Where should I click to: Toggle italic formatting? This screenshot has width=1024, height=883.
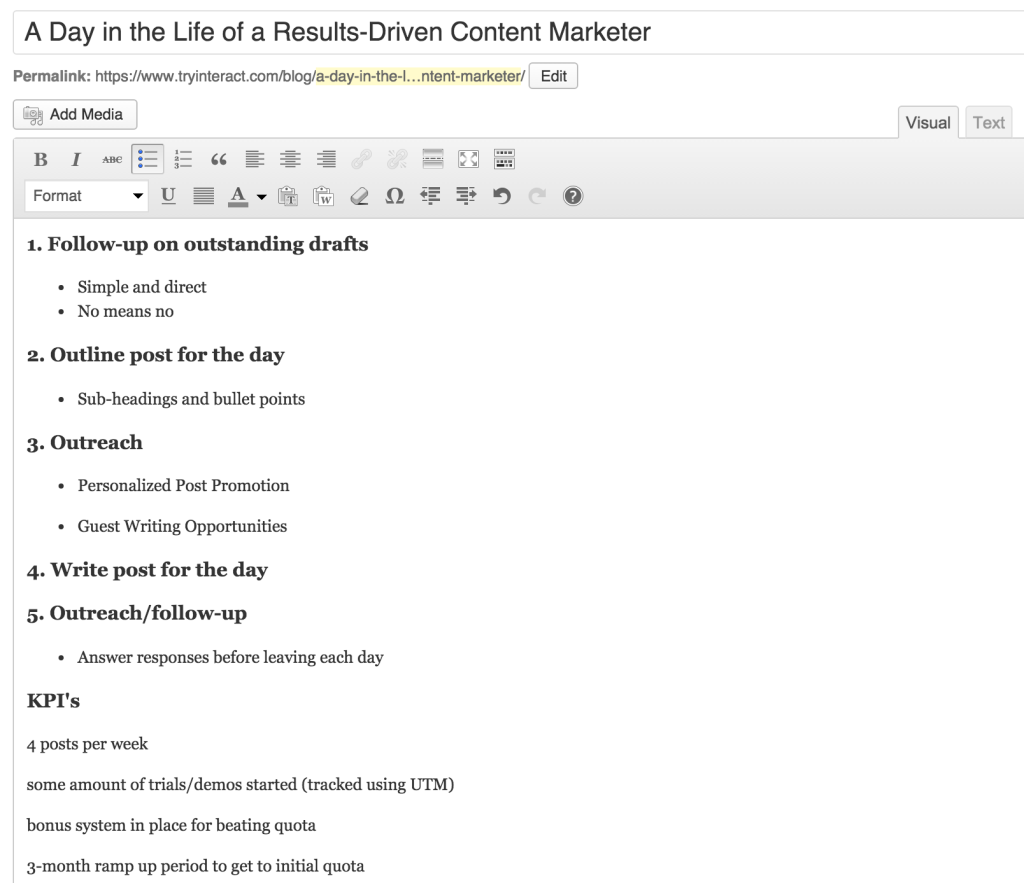76,159
